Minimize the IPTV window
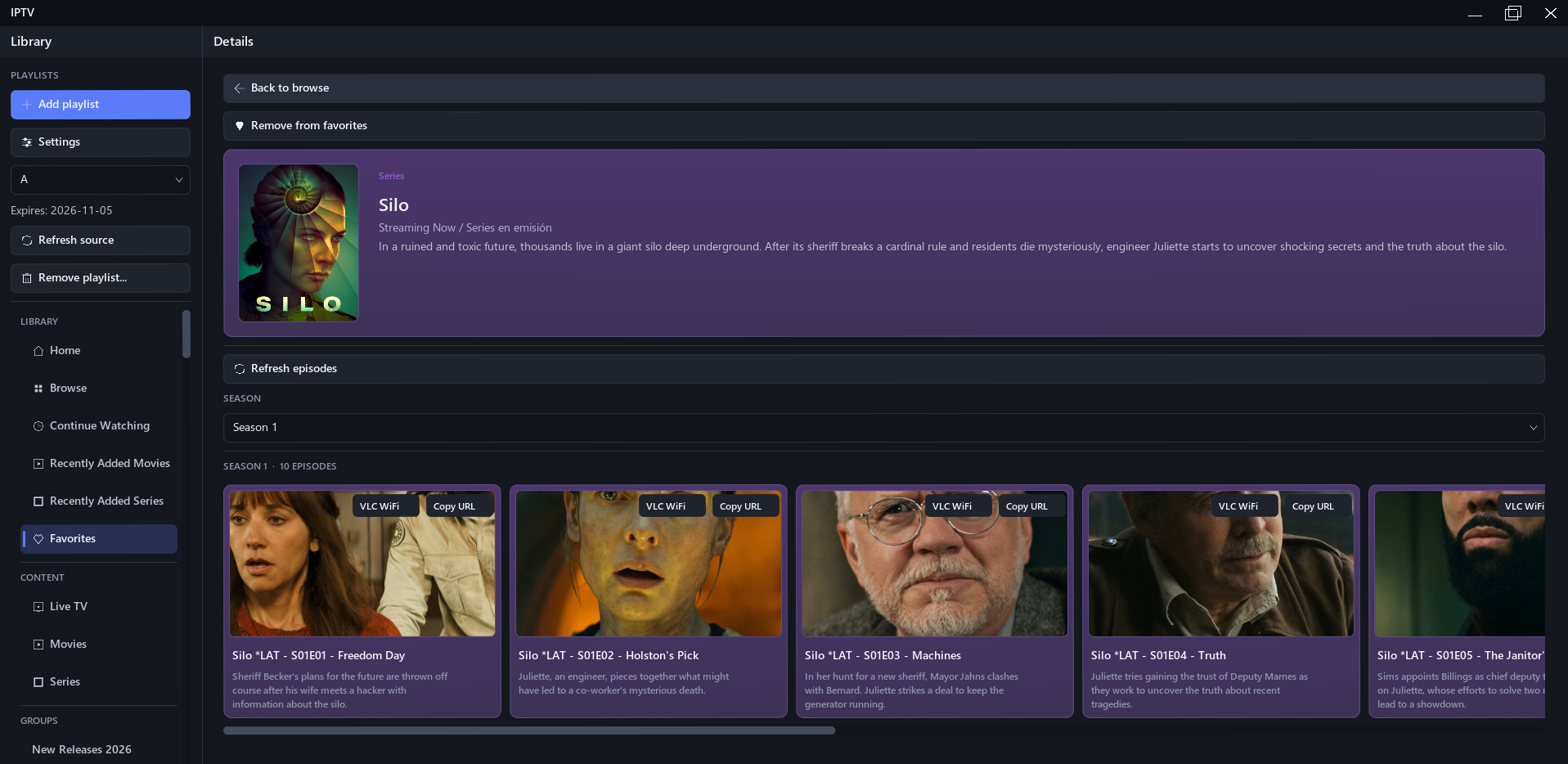This screenshot has height=764, width=1568. (x=1476, y=13)
